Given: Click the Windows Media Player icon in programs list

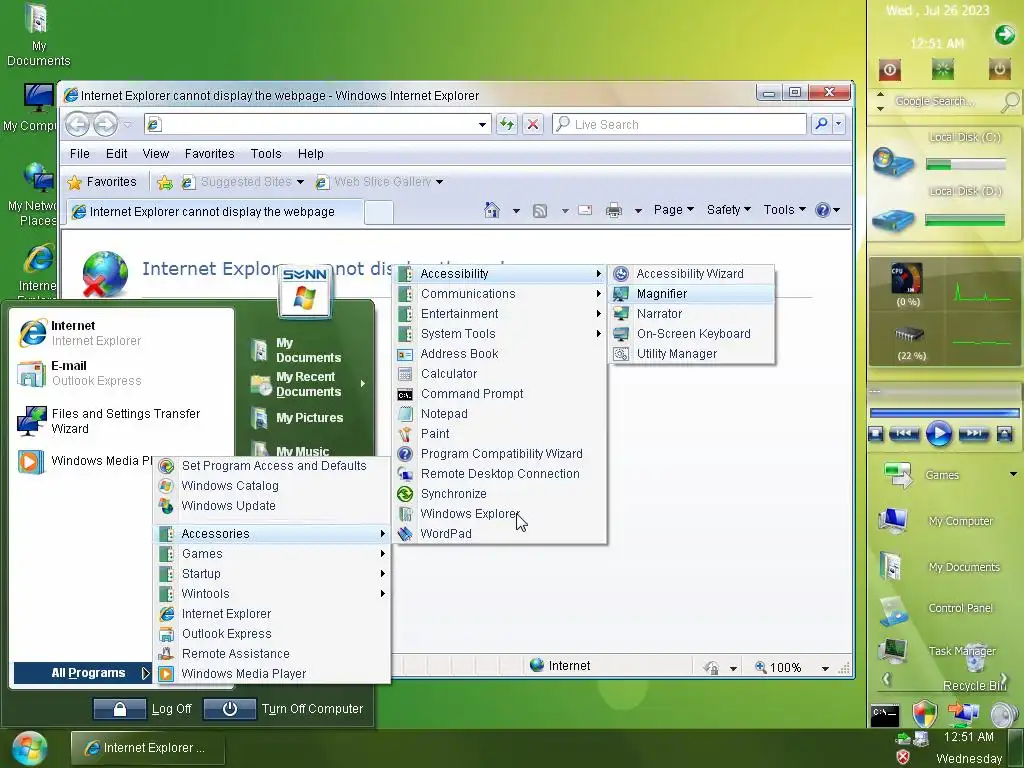Looking at the screenshot, I should click(167, 674).
